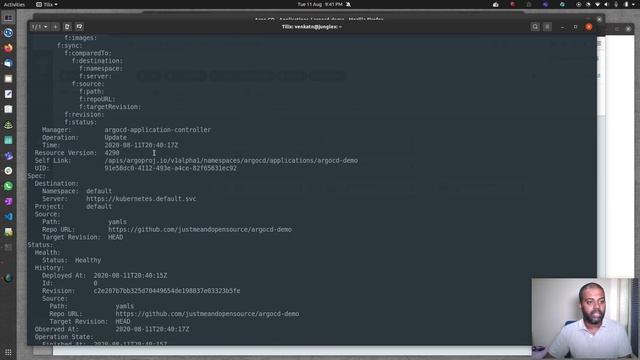Click the volume indicator in system tray

tap(607, 4)
